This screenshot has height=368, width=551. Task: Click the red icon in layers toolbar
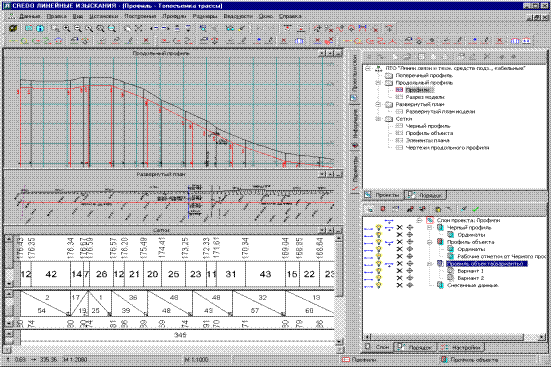tap(383, 209)
